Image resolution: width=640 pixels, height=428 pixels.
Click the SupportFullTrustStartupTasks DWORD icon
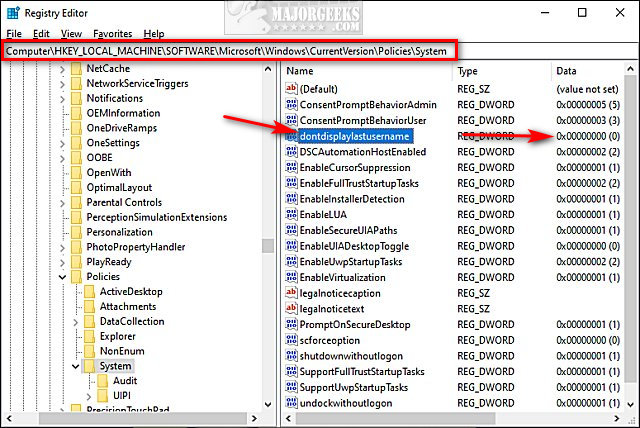tap(291, 371)
